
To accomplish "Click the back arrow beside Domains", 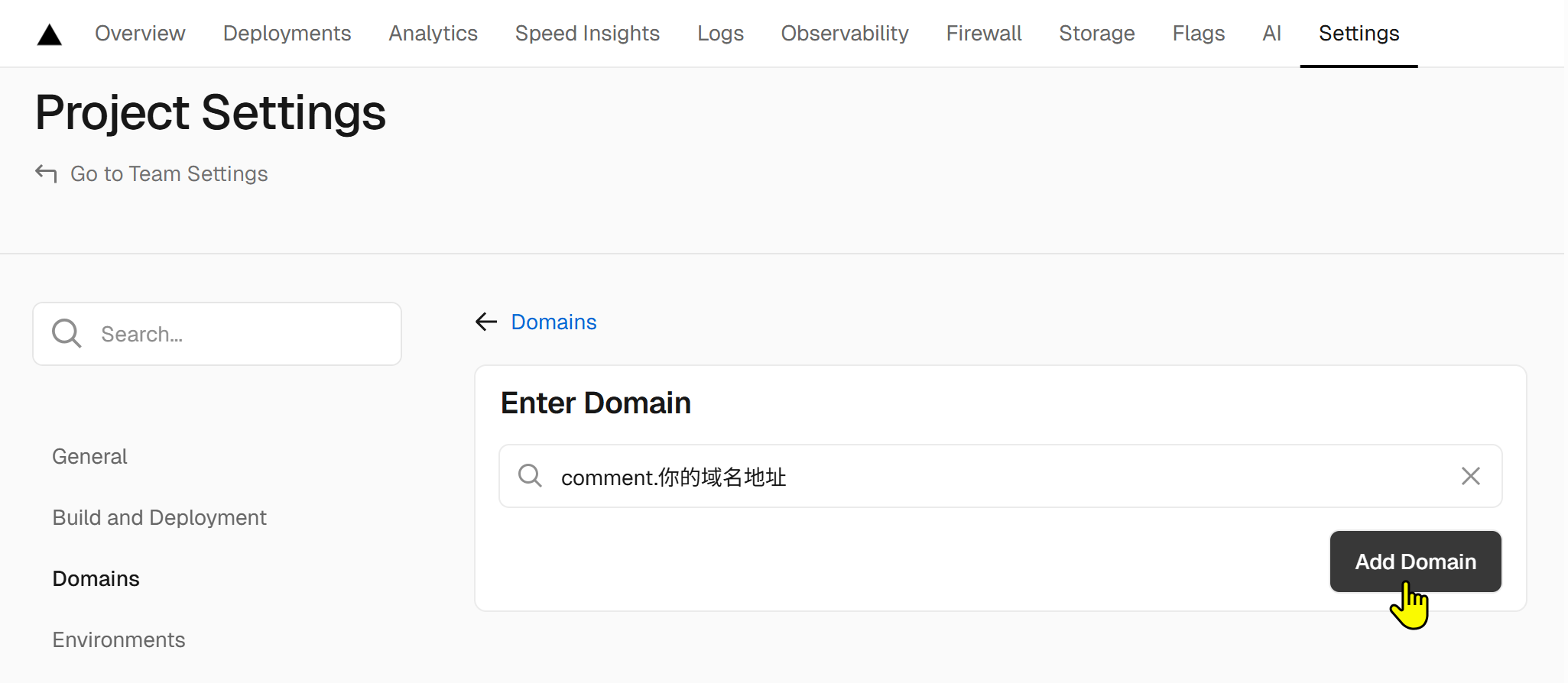I will [486, 322].
